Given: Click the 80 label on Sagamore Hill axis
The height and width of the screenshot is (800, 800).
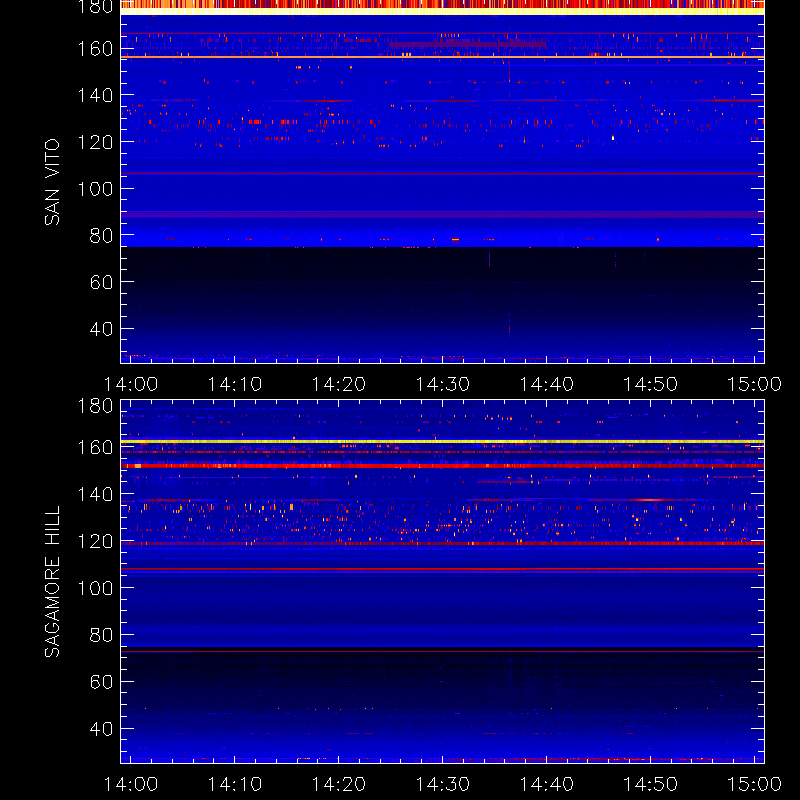Looking at the screenshot, I should 101,635.
